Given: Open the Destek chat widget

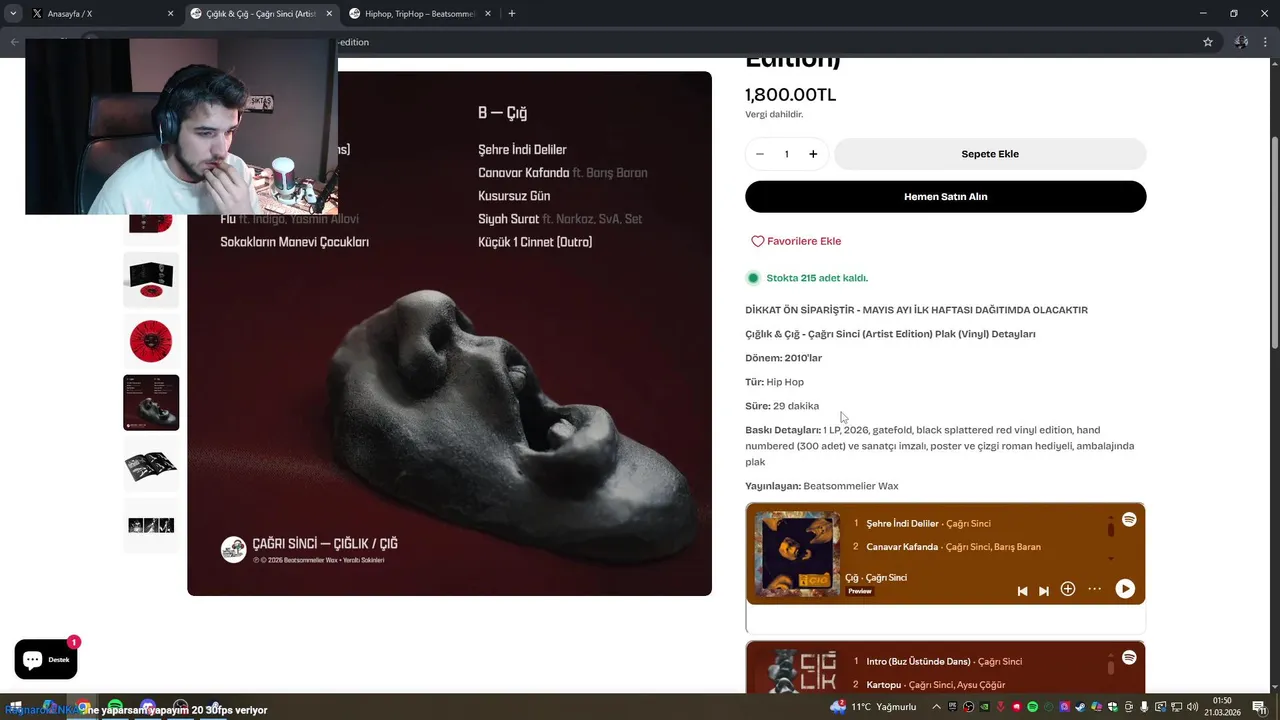Looking at the screenshot, I should point(46,659).
